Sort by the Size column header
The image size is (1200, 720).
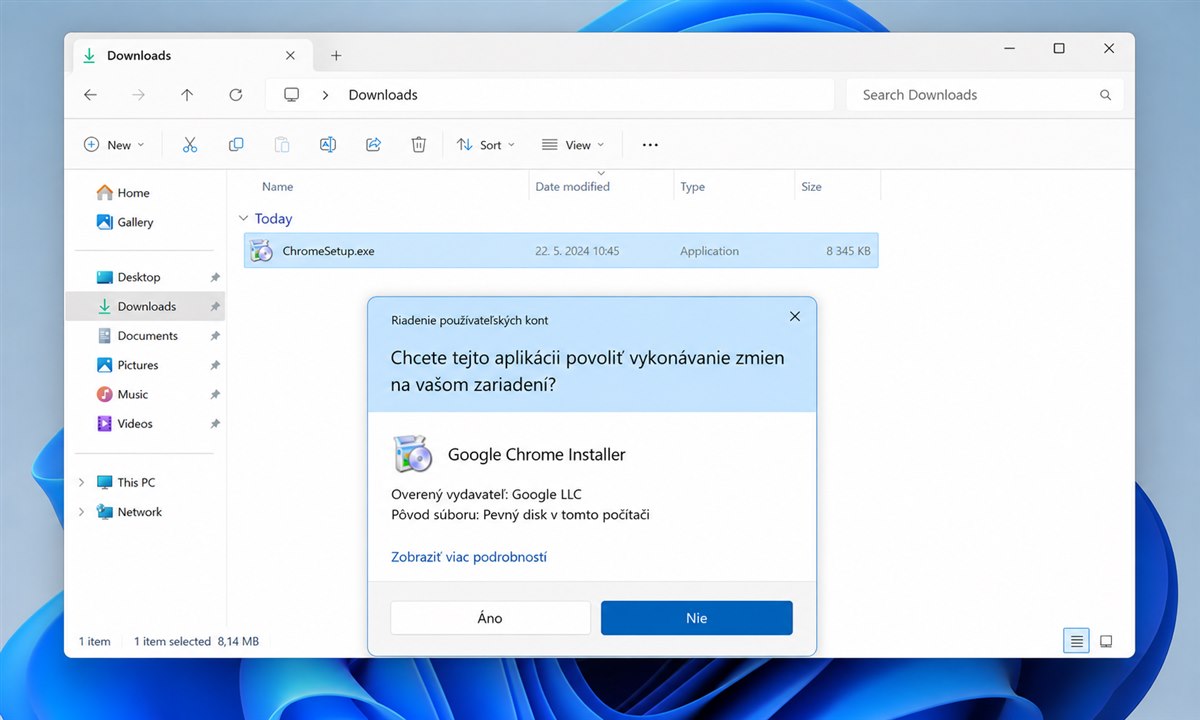(811, 187)
